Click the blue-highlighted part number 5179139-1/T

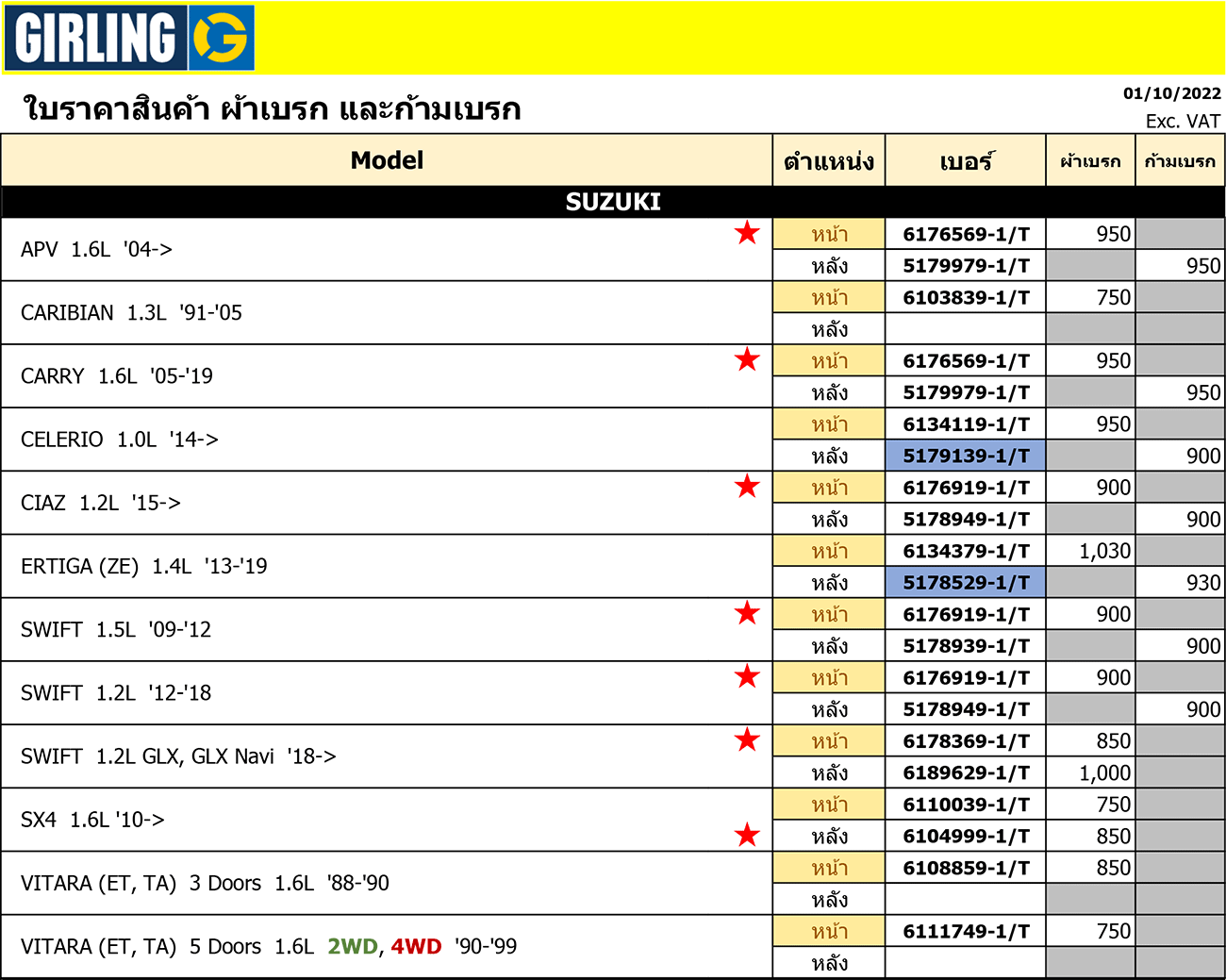966,456
